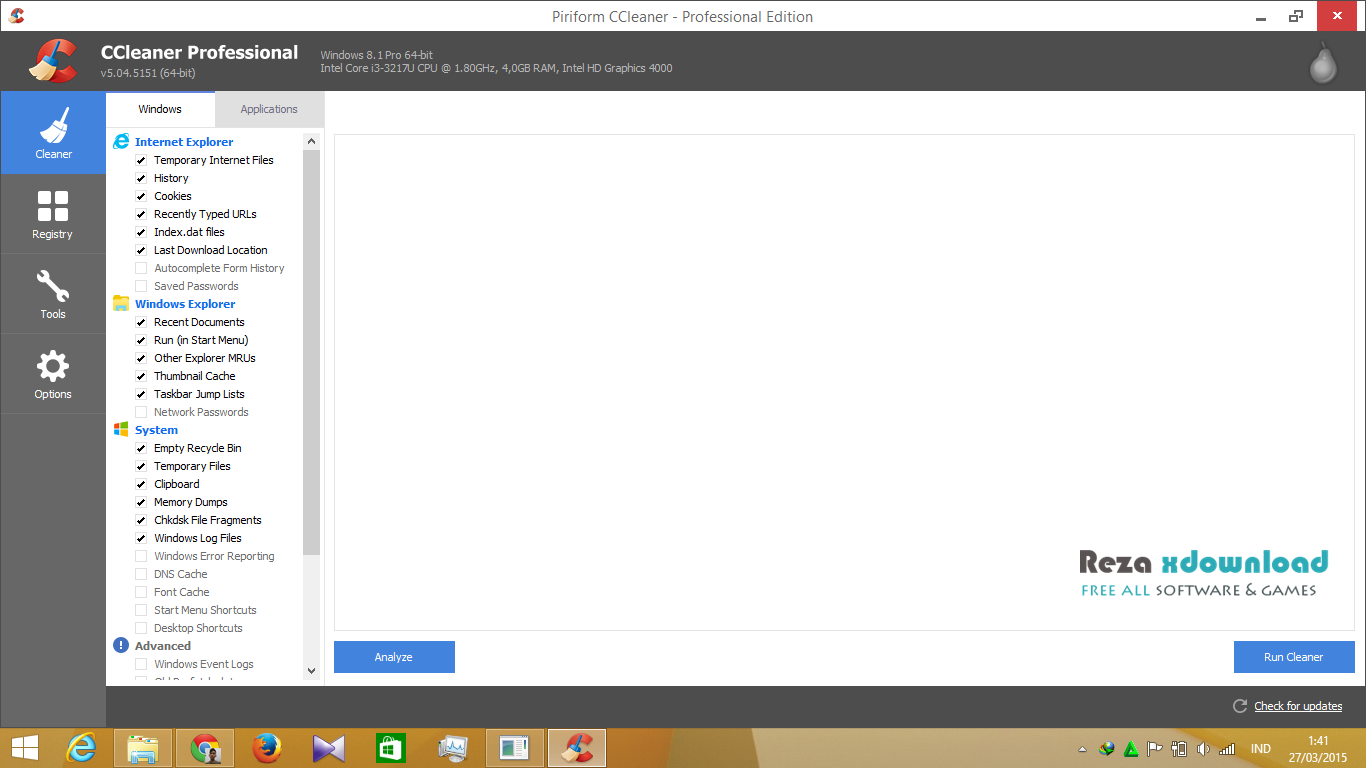Click the IND language indicator
The height and width of the screenshot is (768, 1366).
coord(1261,748)
